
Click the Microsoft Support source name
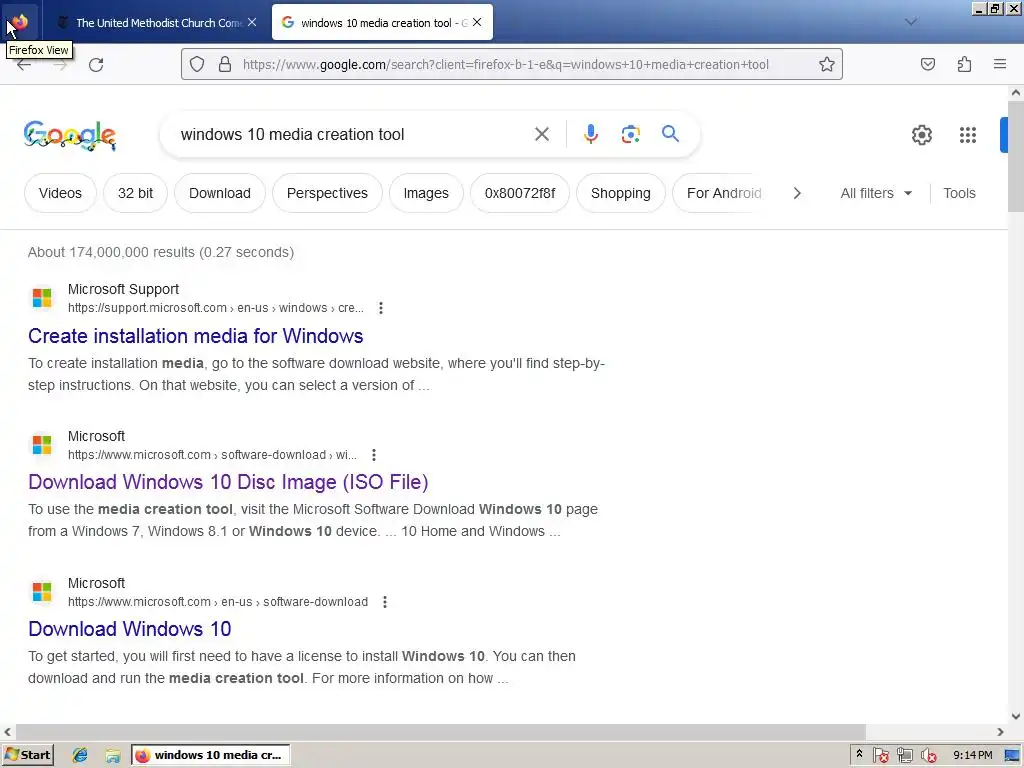point(123,289)
